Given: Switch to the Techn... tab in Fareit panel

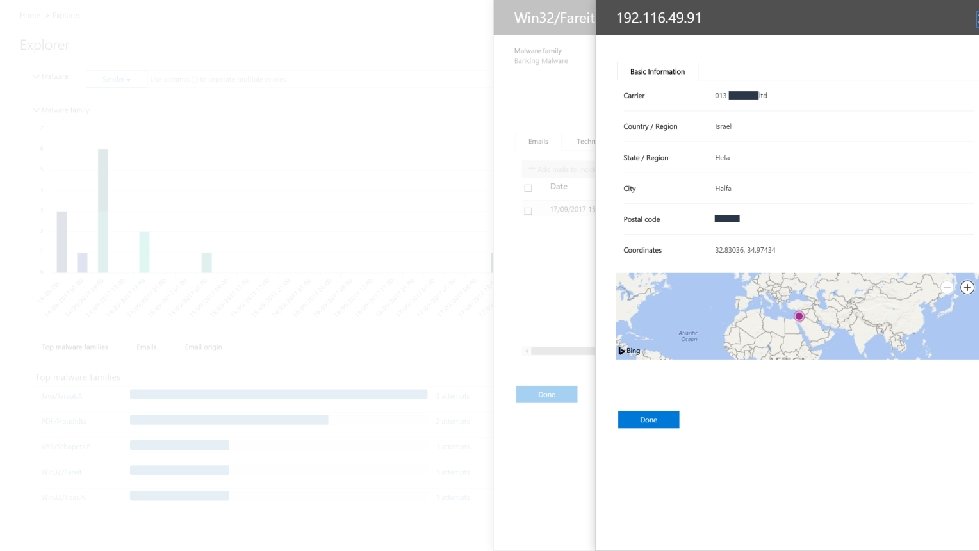Looking at the screenshot, I should [x=586, y=142].
